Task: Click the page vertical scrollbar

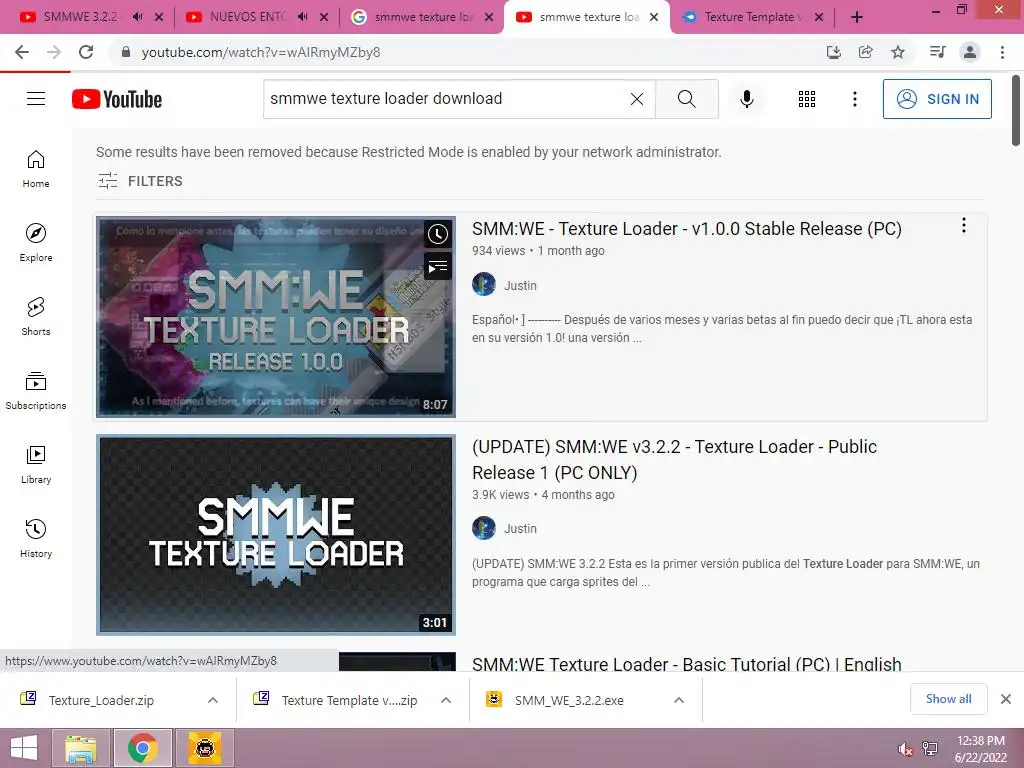Action: [x=1016, y=111]
